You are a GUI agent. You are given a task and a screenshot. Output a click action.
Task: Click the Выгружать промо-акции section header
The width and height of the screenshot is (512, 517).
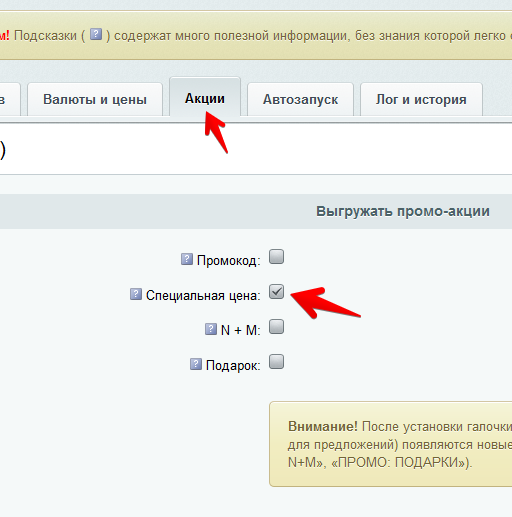coord(256,211)
